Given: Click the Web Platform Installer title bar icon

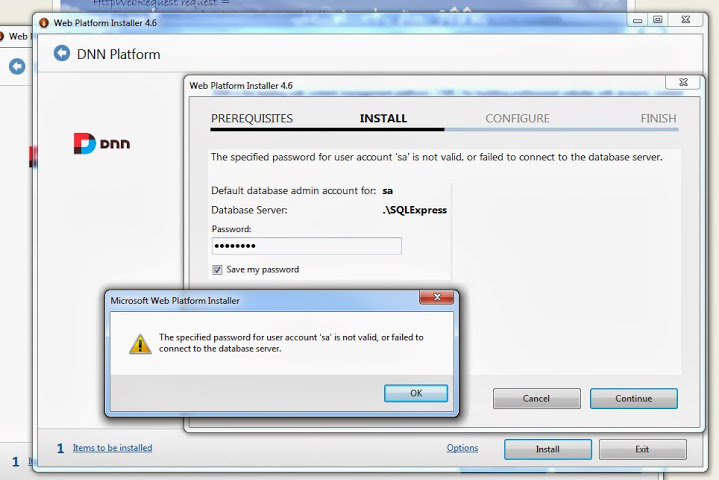Looking at the screenshot, I should 44,22.
